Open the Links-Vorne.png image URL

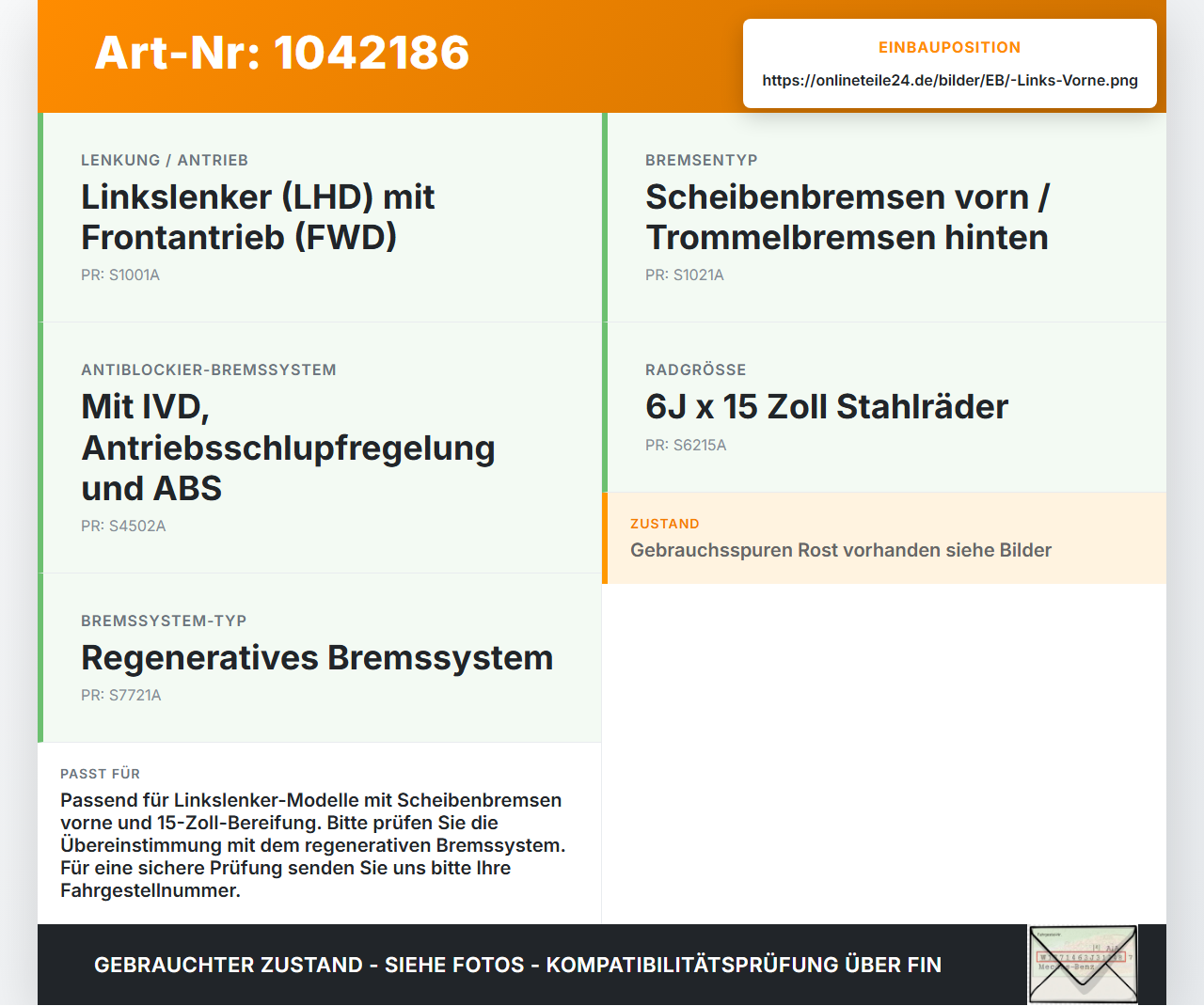pos(950,80)
